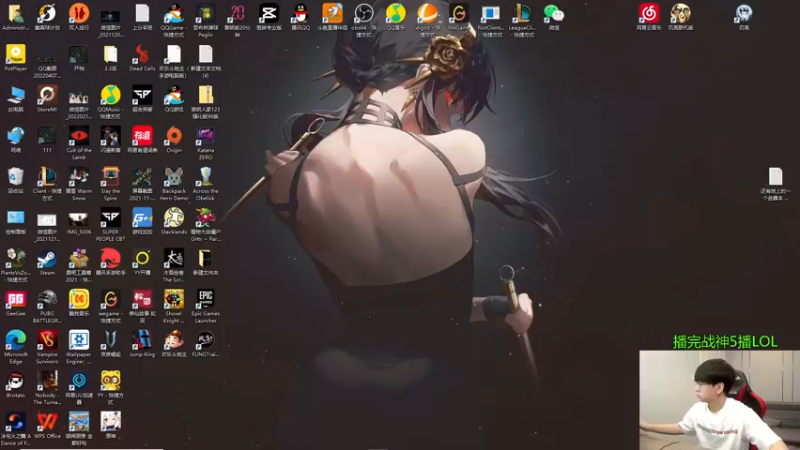Open the yellow Kuwo music icon
The width and height of the screenshot is (800, 450).
coord(79,300)
